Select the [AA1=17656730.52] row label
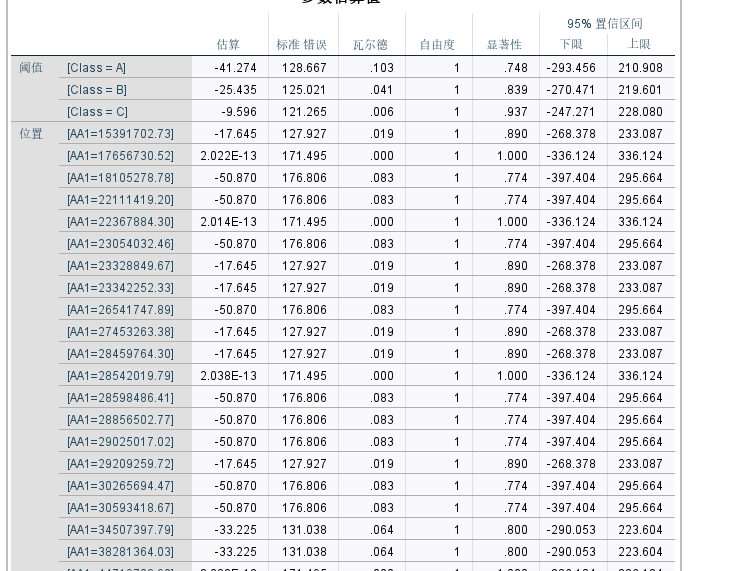Image resolution: width=730 pixels, height=571 pixels. [121, 156]
